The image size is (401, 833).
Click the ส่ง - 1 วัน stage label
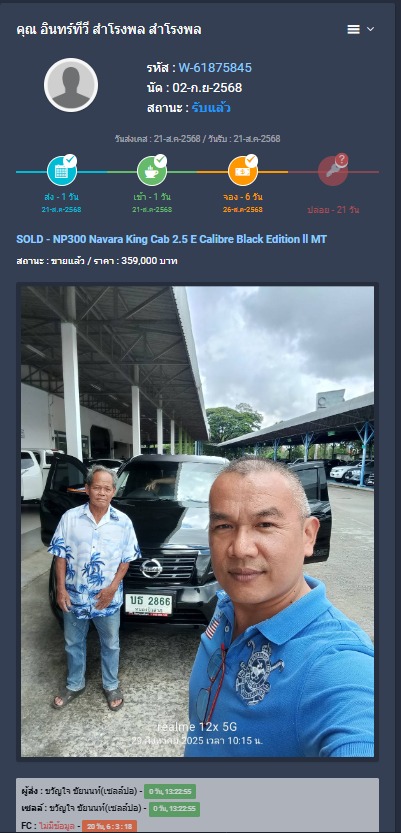pos(62,197)
